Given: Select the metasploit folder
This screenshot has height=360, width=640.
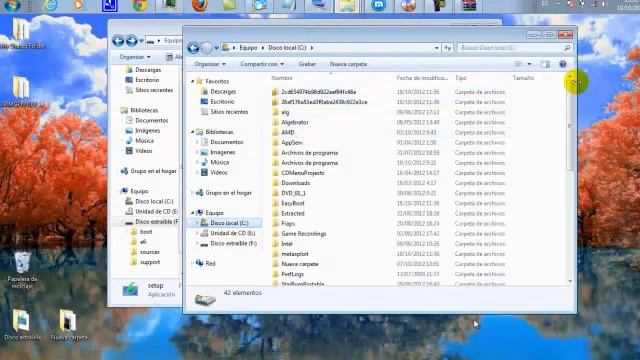Looking at the screenshot, I should coord(295,254).
